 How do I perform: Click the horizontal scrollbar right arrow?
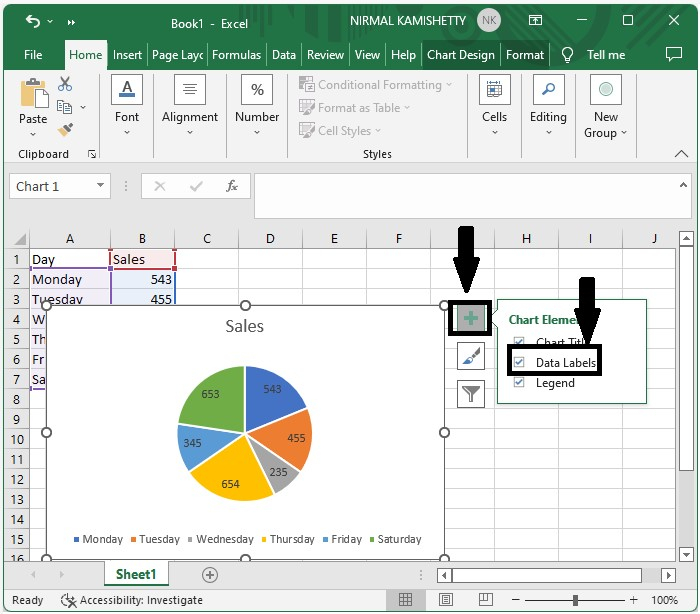coord(668,575)
